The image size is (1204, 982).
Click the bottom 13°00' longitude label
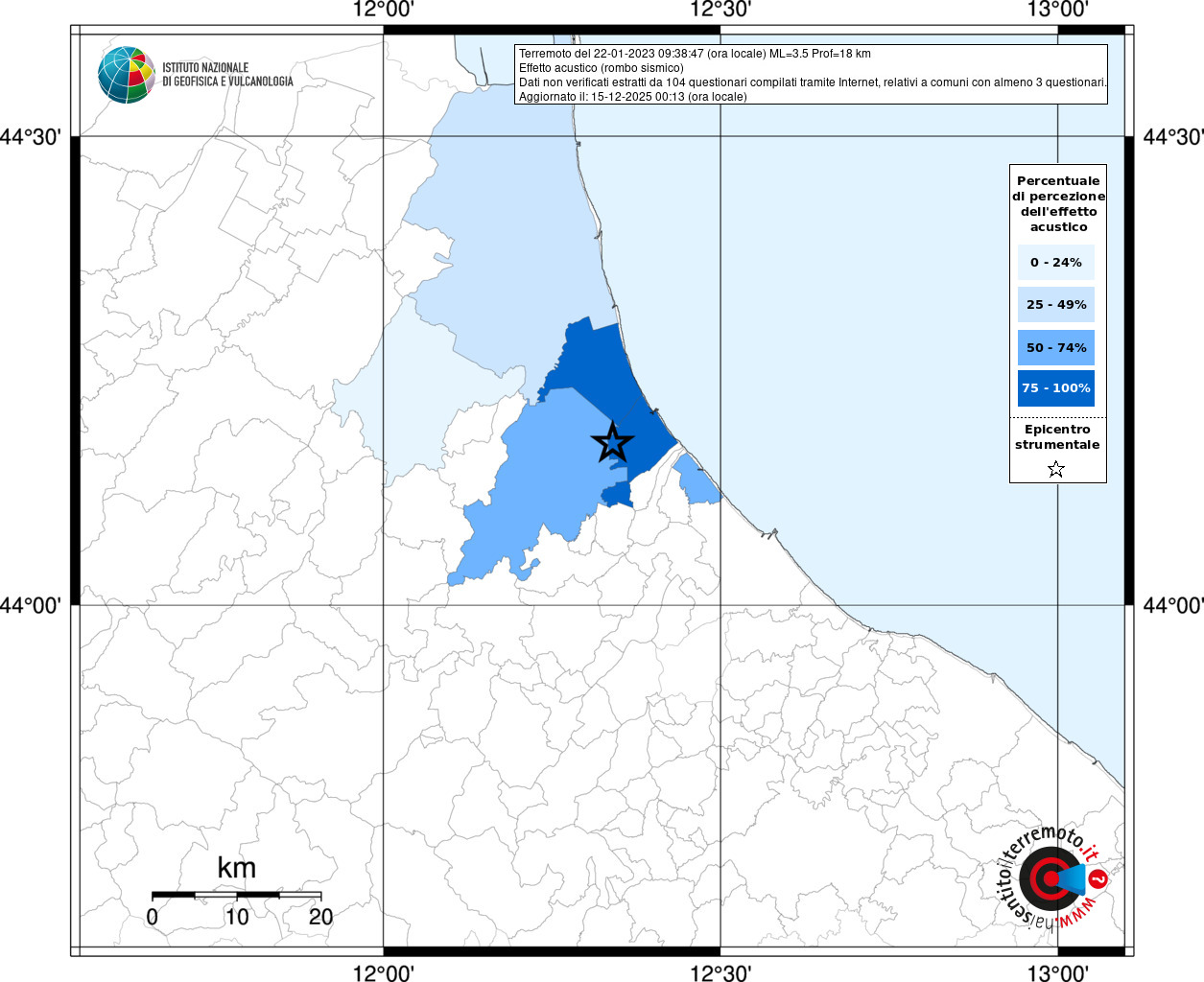coord(1058,972)
